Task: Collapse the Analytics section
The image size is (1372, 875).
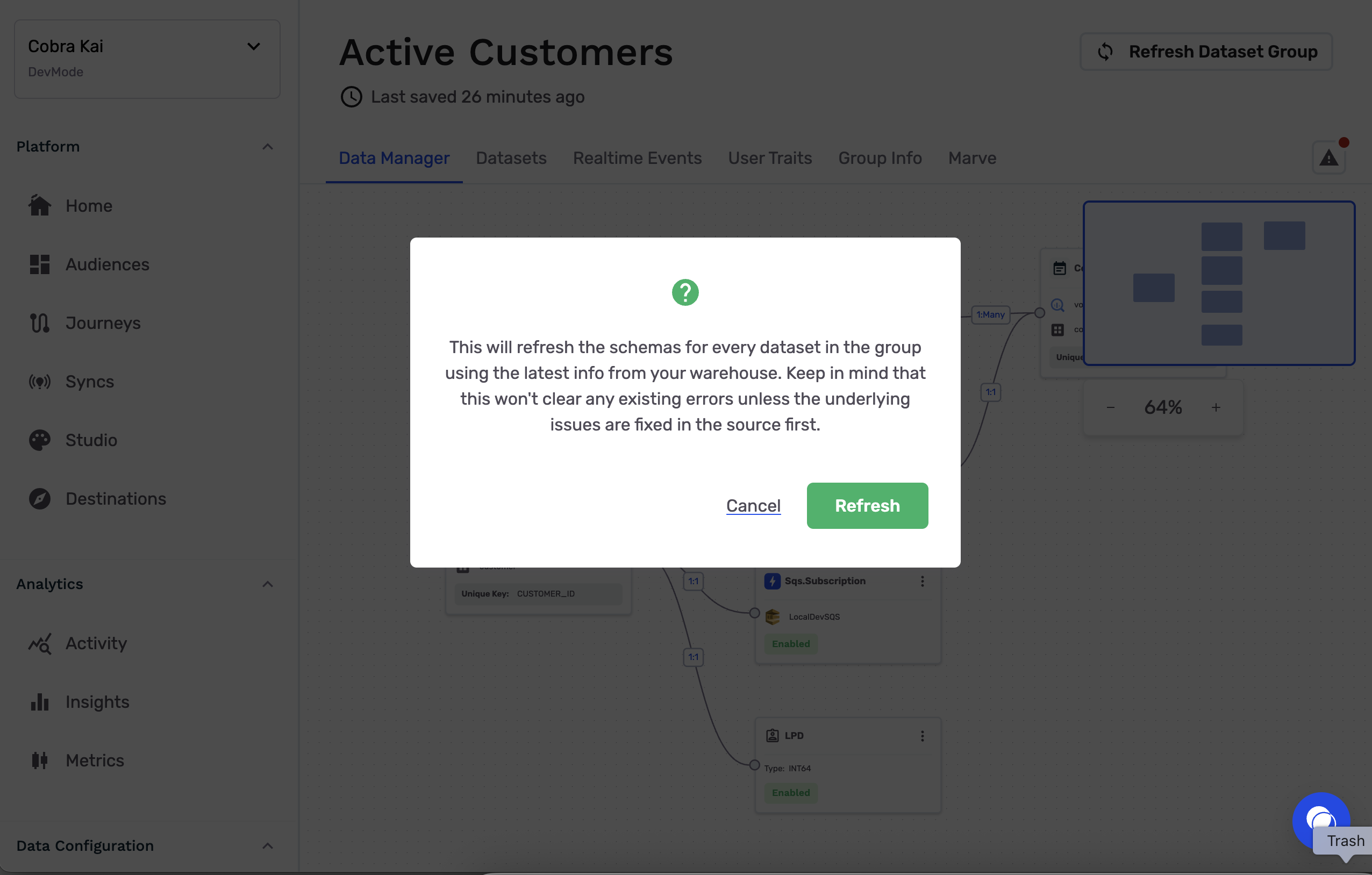Action: pos(267,584)
